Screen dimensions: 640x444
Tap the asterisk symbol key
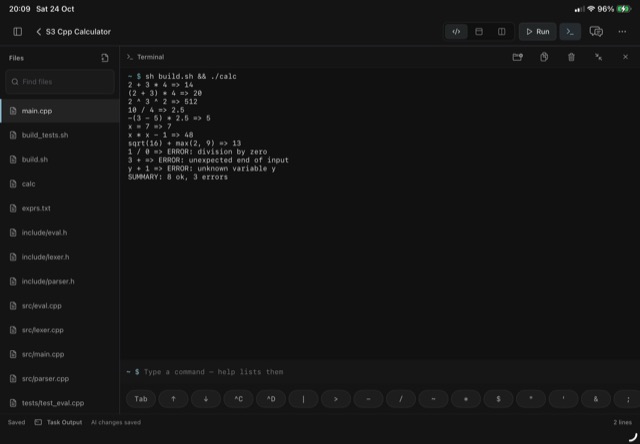466,399
